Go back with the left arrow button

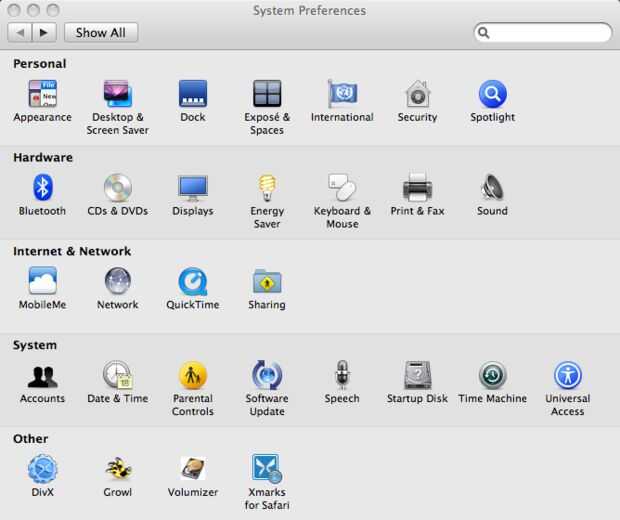click(20, 32)
